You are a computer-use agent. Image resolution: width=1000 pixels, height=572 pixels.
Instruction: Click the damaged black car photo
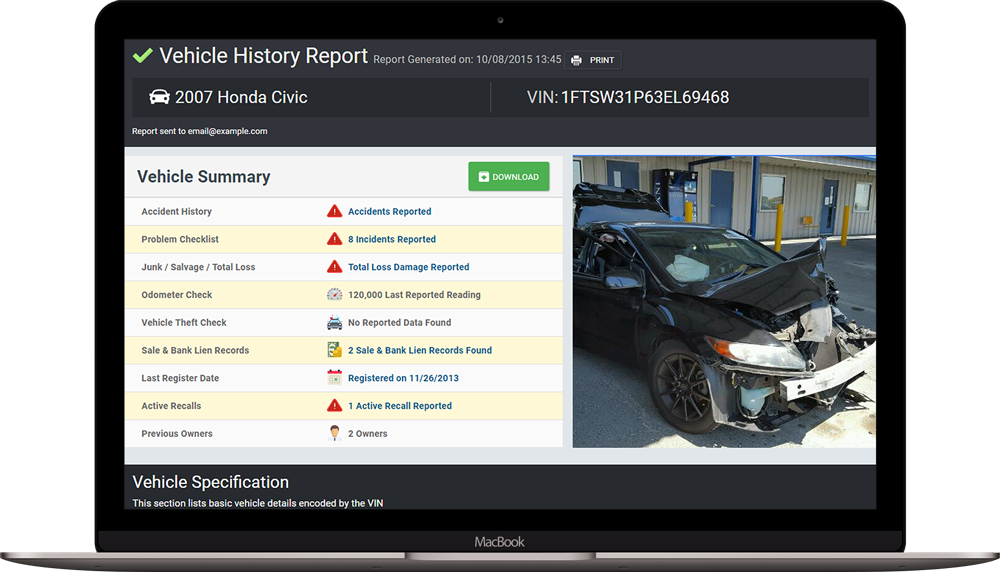724,302
